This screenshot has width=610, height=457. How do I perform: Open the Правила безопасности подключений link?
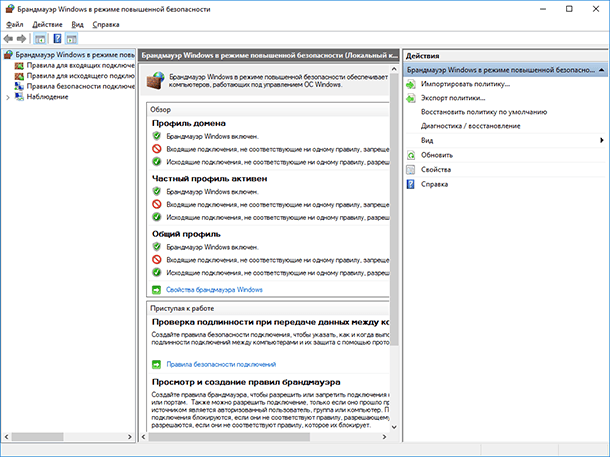[221, 364]
